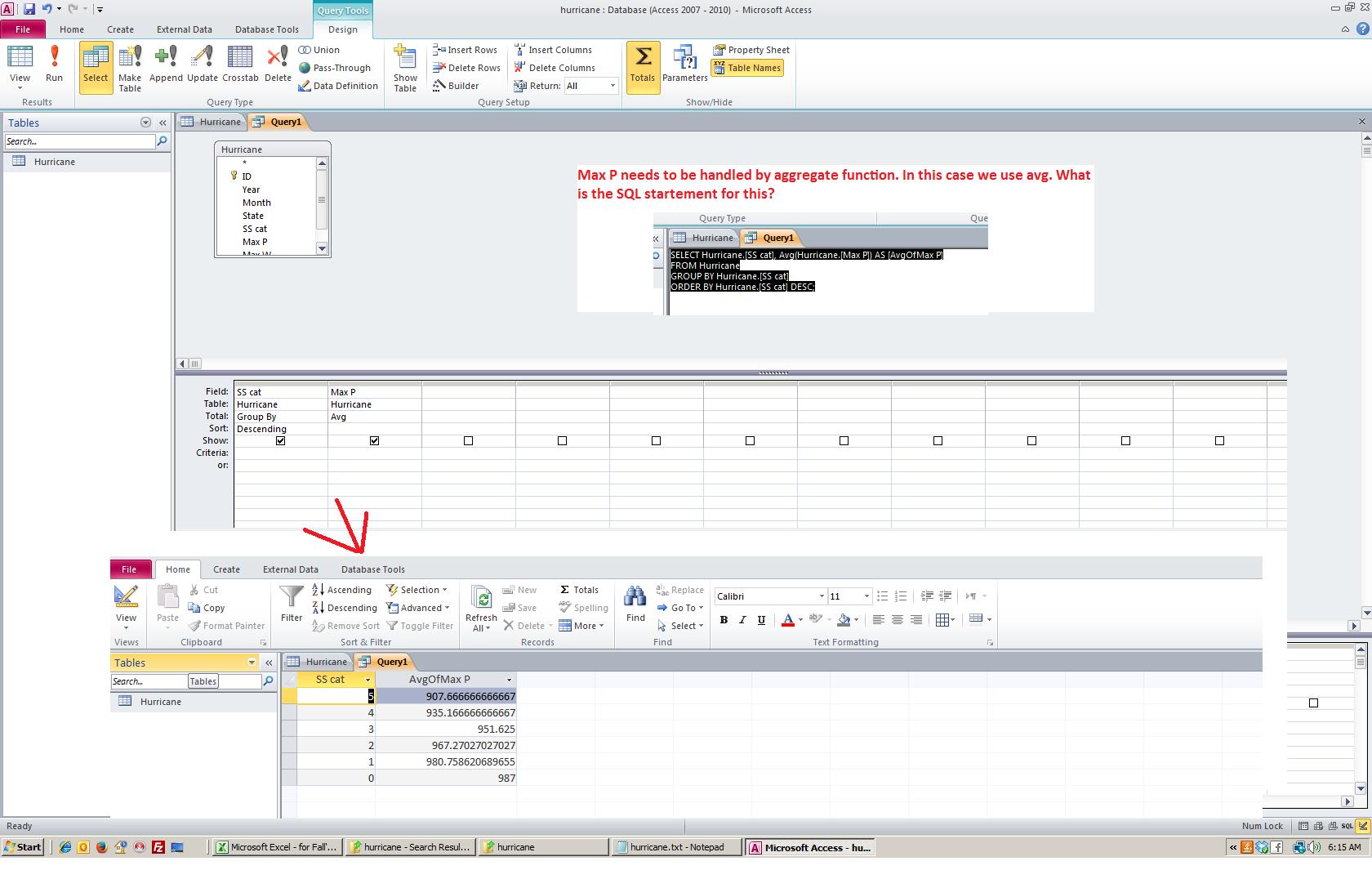Open the Calibri font name dropdown
The image size is (1372, 879).
[x=822, y=596]
